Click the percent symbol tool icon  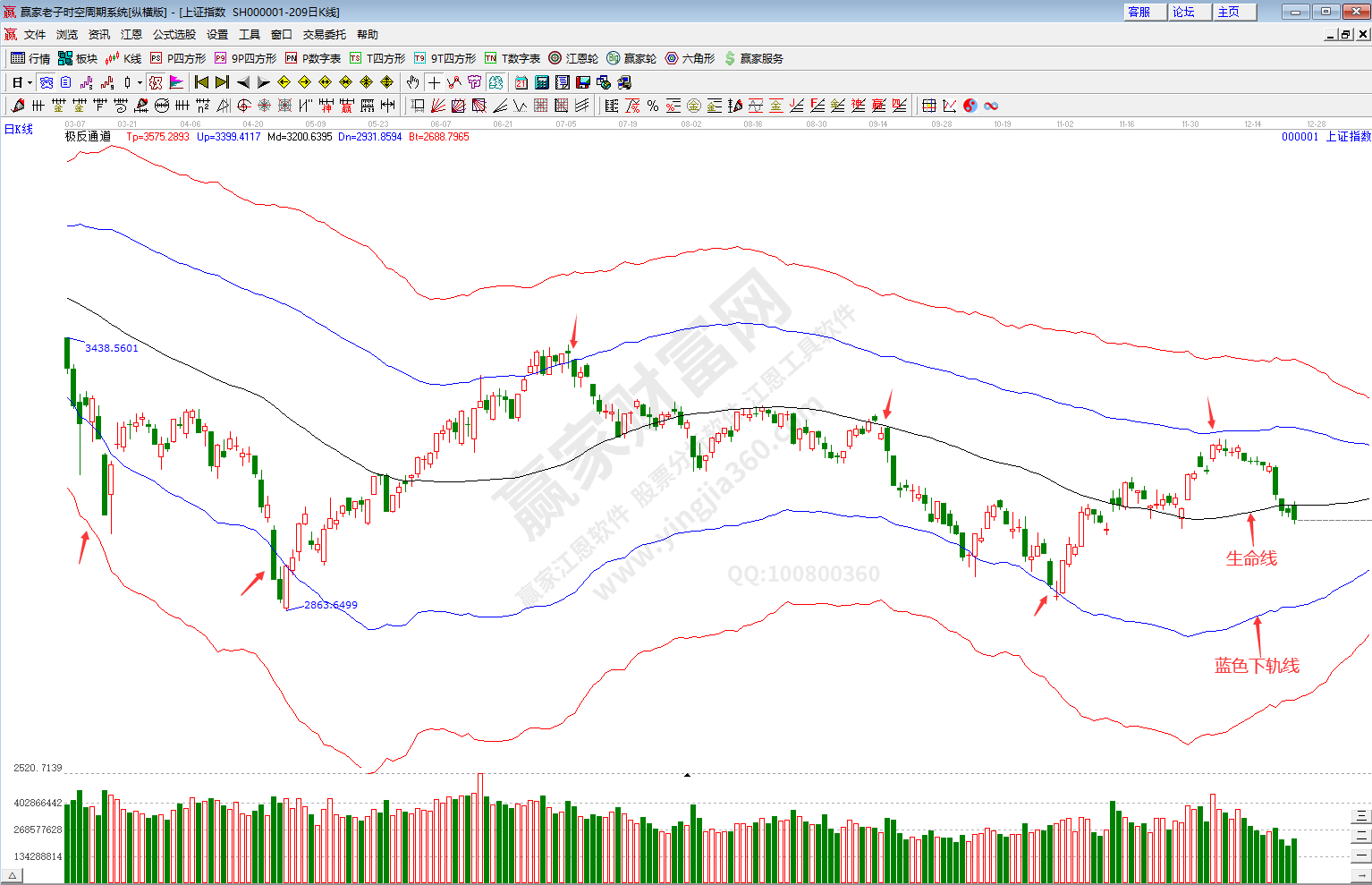653,106
